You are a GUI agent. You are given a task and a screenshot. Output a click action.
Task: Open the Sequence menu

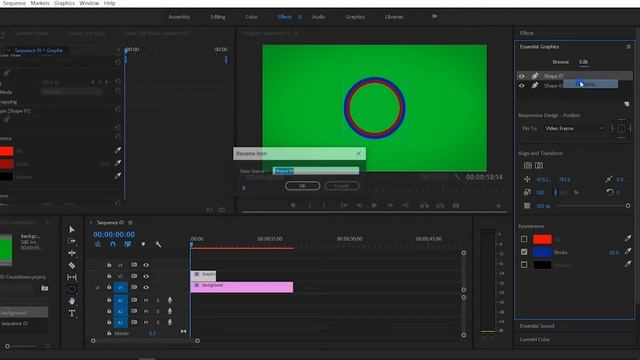click(x=14, y=3)
